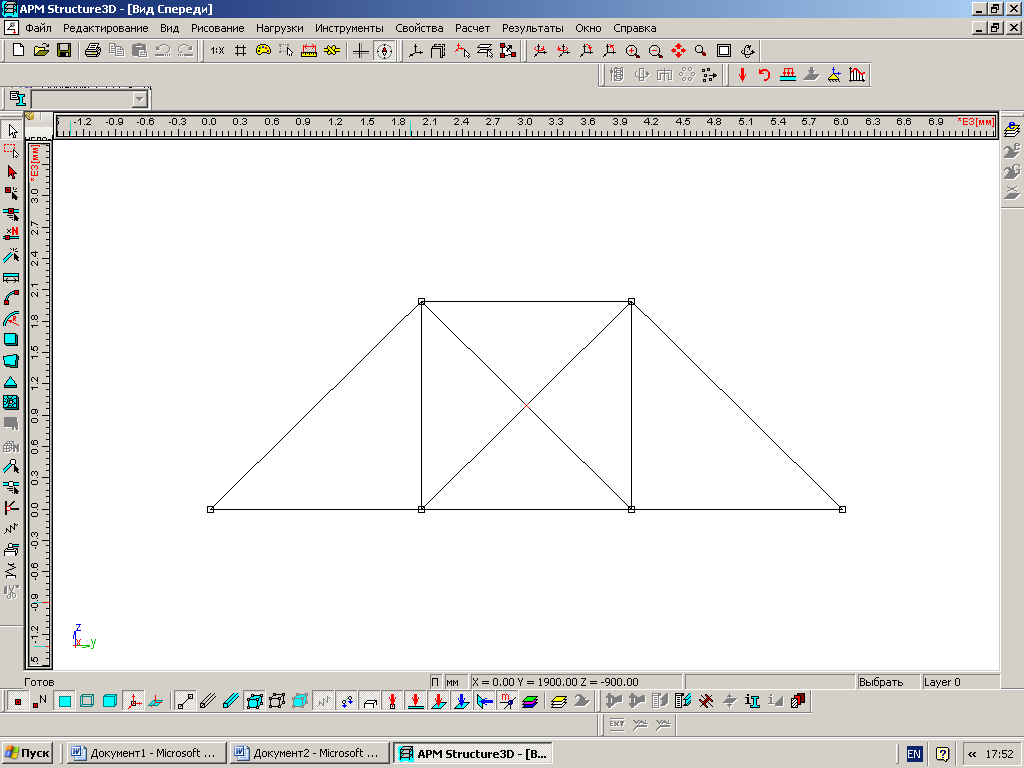
Task: Toggle the grid display button
Action: [240, 50]
